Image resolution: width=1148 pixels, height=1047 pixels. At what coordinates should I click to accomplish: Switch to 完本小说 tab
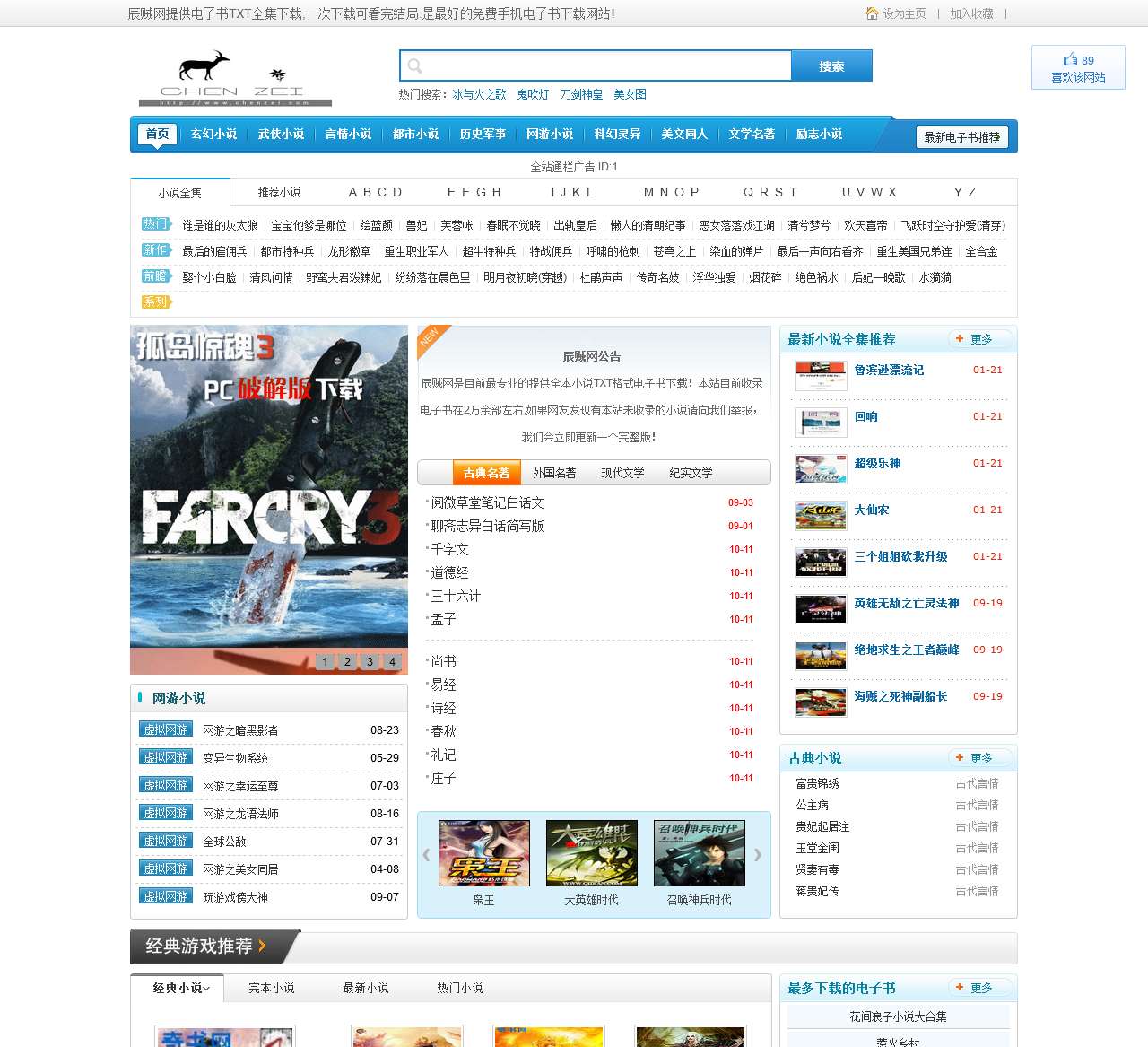click(x=272, y=988)
